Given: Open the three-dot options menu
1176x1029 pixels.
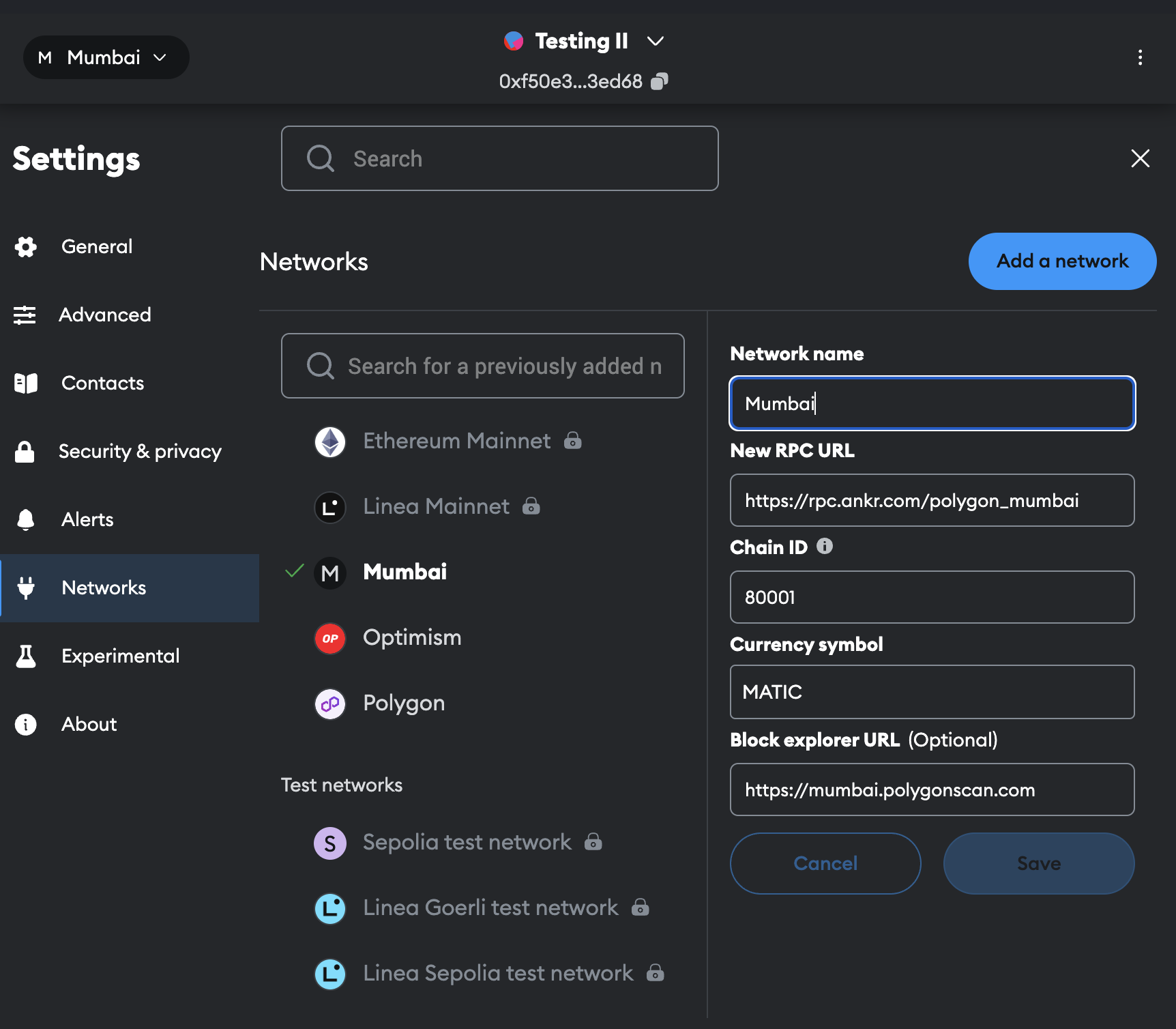Looking at the screenshot, I should (1140, 57).
